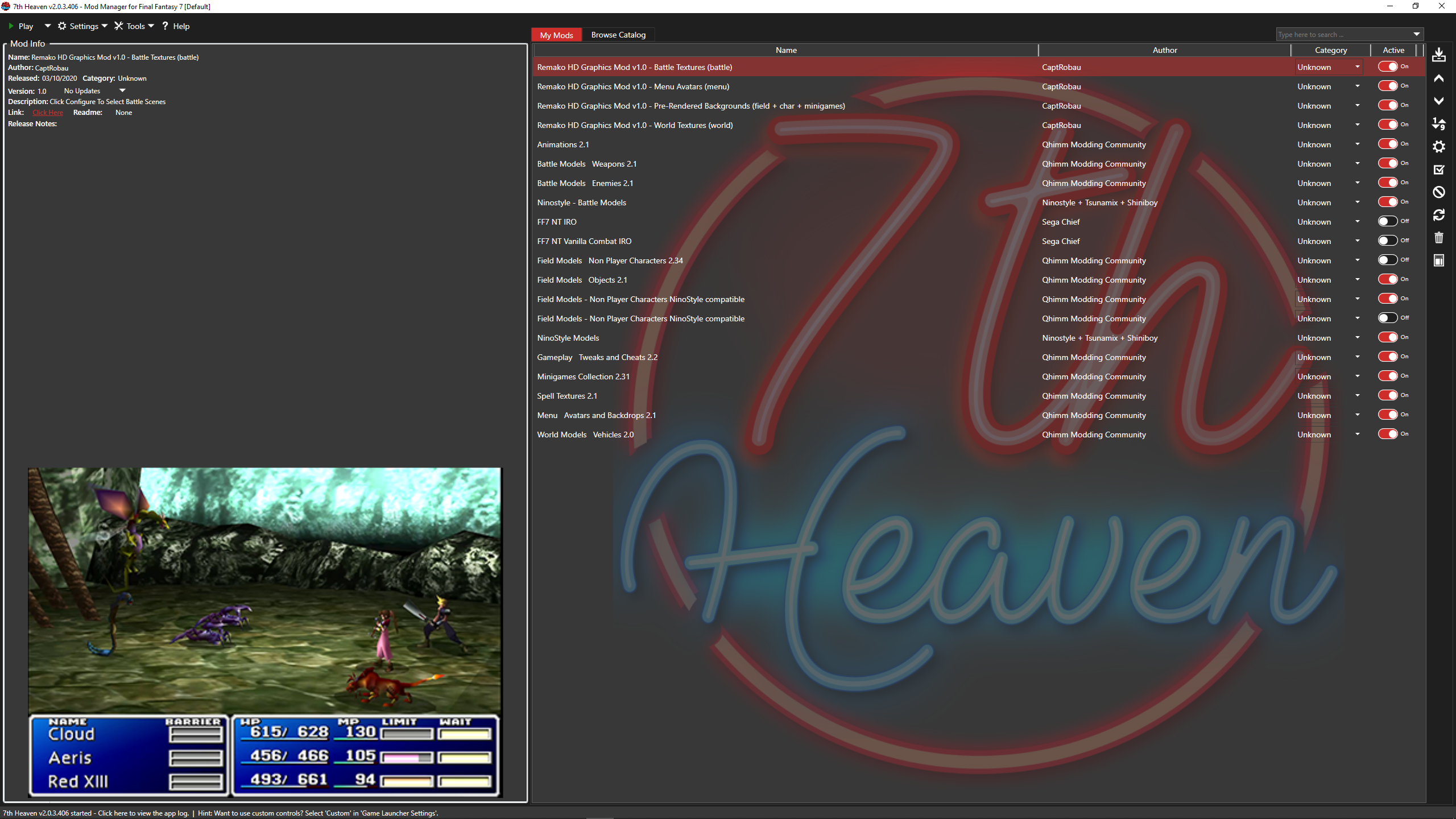Turn off Ninostyle - Battle Models toggle
Image resolution: width=1456 pixels, height=819 pixels.
[x=1388, y=202]
